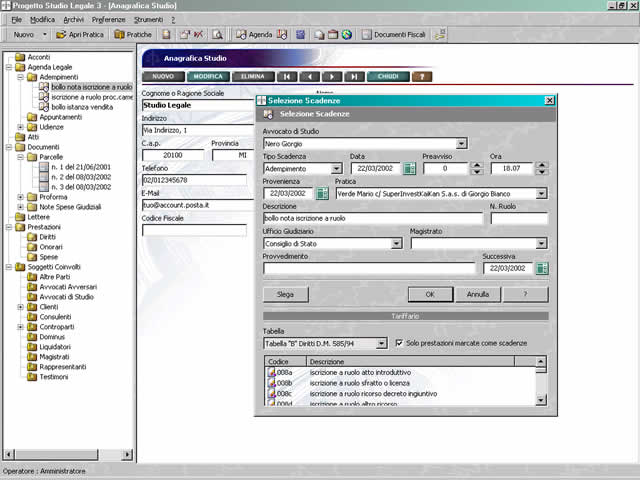The height and width of the screenshot is (480, 640).
Task: Click the Slega button
Action: click(285, 294)
